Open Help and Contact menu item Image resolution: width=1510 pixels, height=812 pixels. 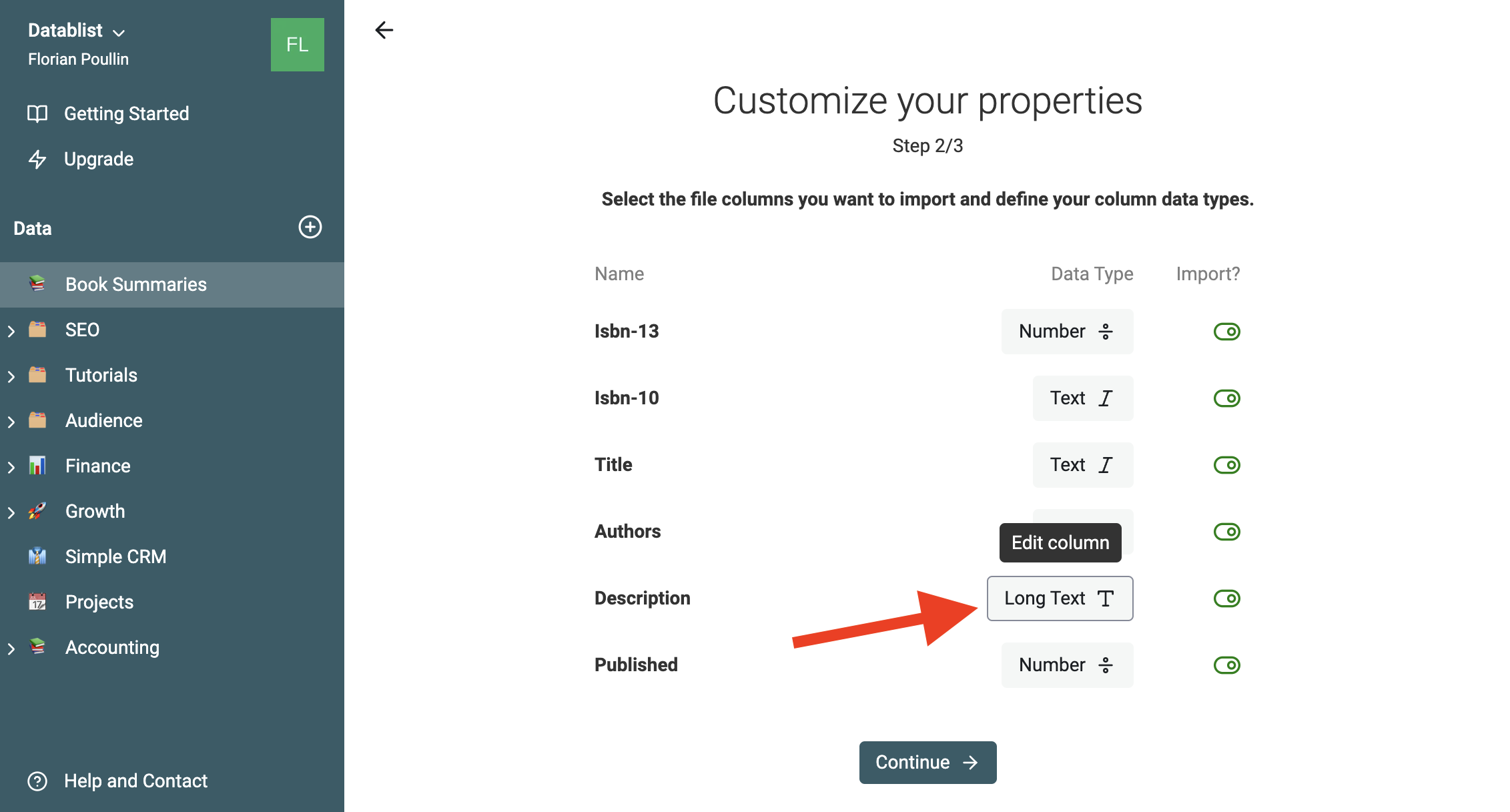[x=137, y=779]
